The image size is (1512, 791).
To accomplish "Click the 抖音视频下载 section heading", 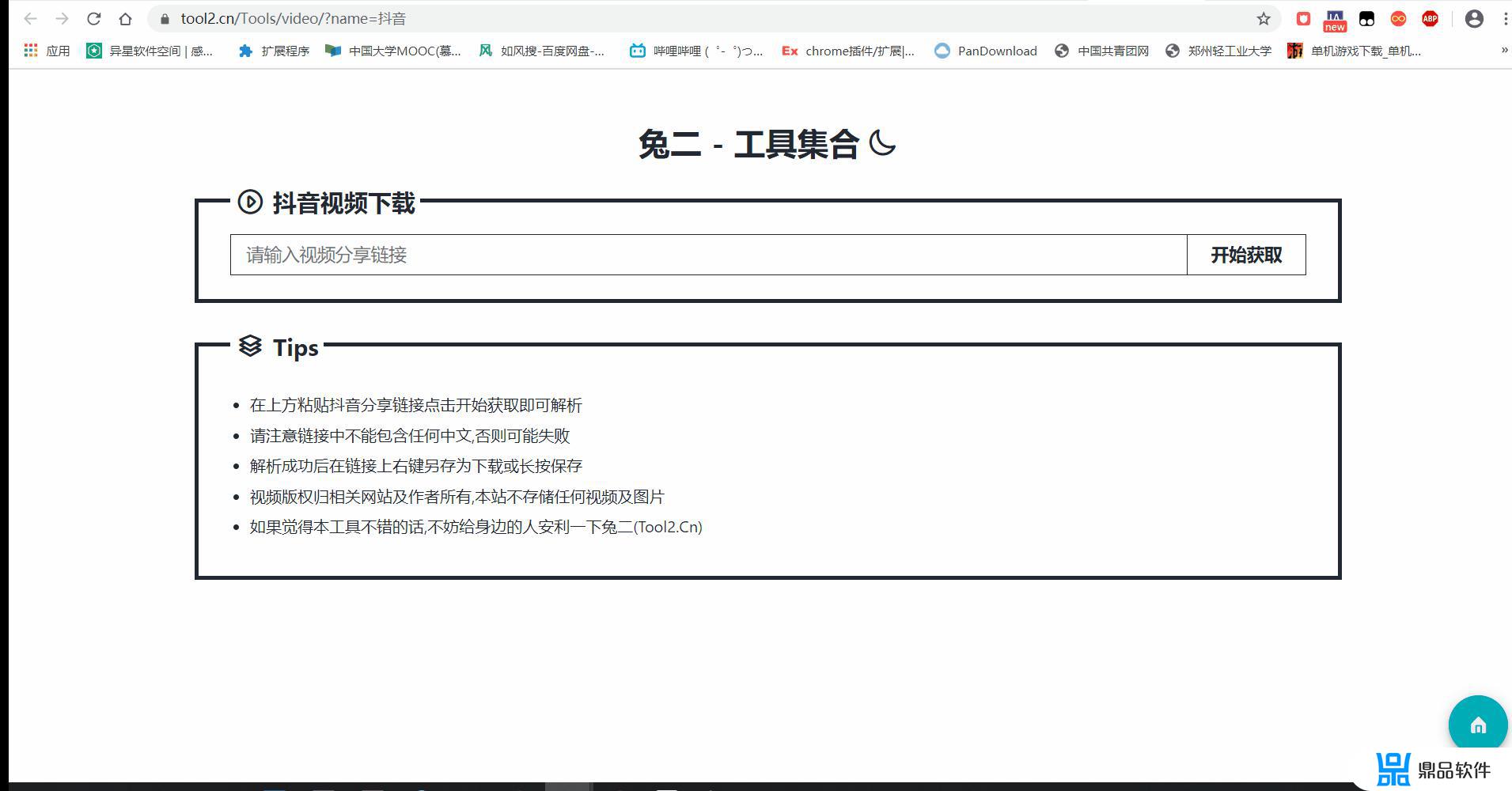I will (x=344, y=203).
